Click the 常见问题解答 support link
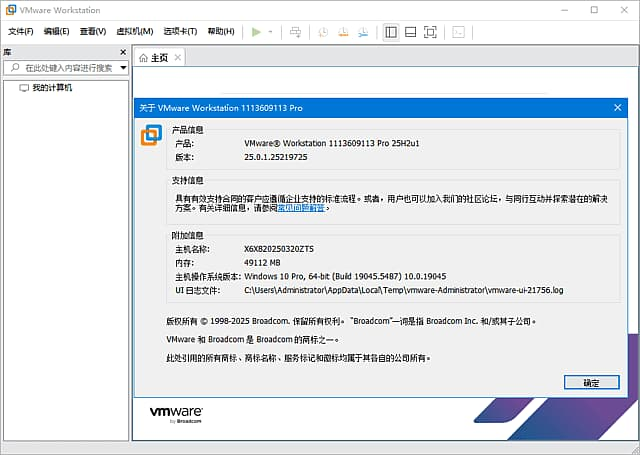The width and height of the screenshot is (640, 455). [301, 209]
